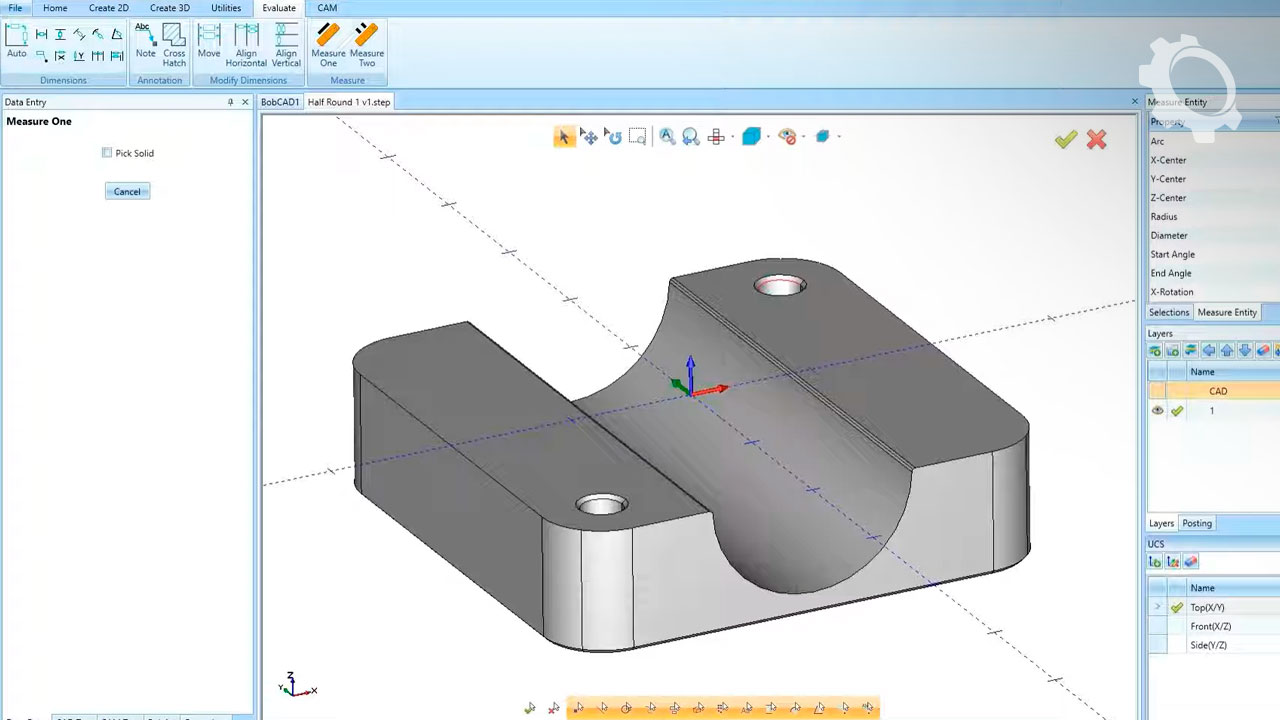
Task: Click the Zoom All magnifier icon
Action: coord(666,137)
